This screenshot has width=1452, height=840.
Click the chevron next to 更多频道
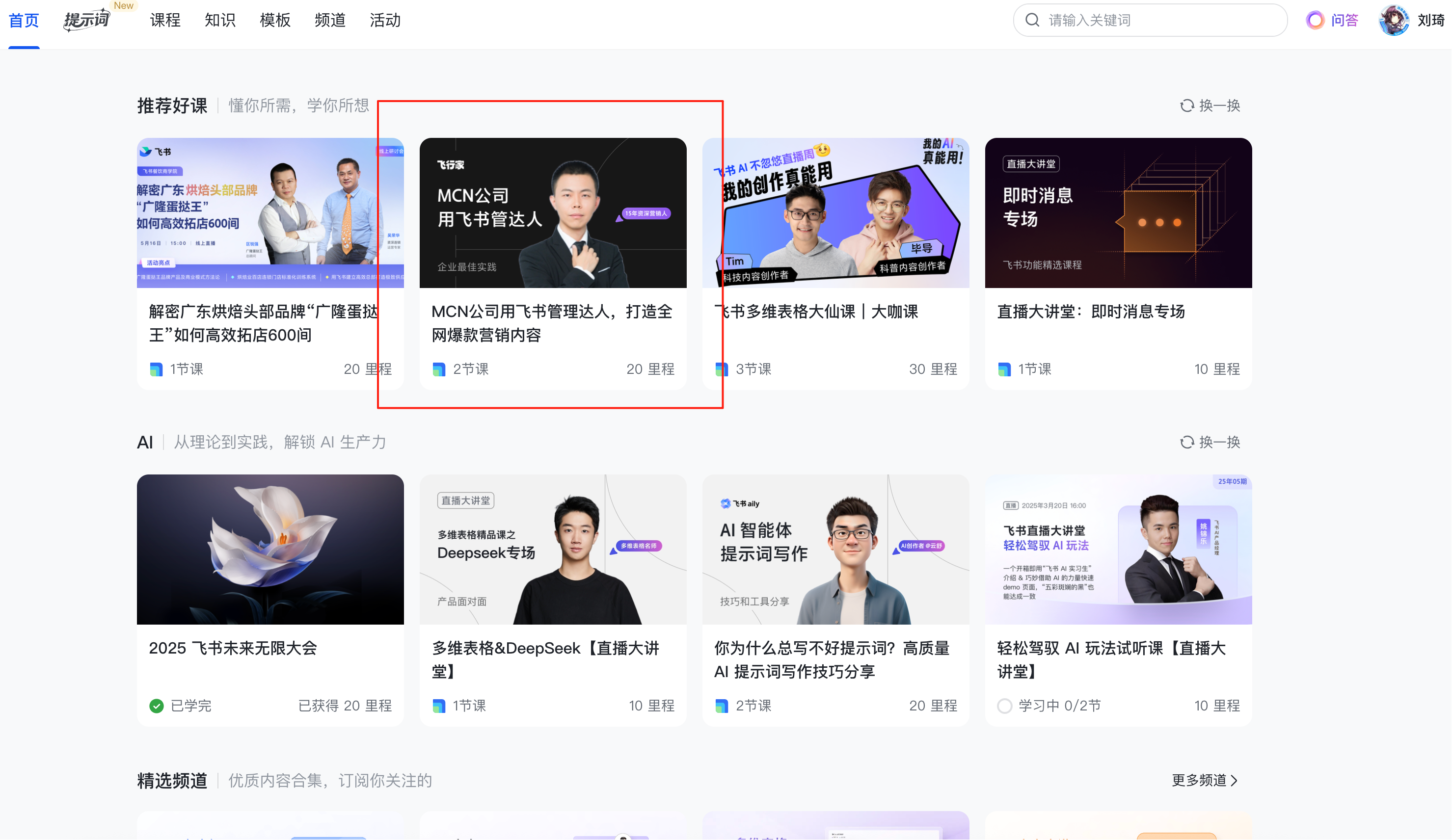[1233, 780]
